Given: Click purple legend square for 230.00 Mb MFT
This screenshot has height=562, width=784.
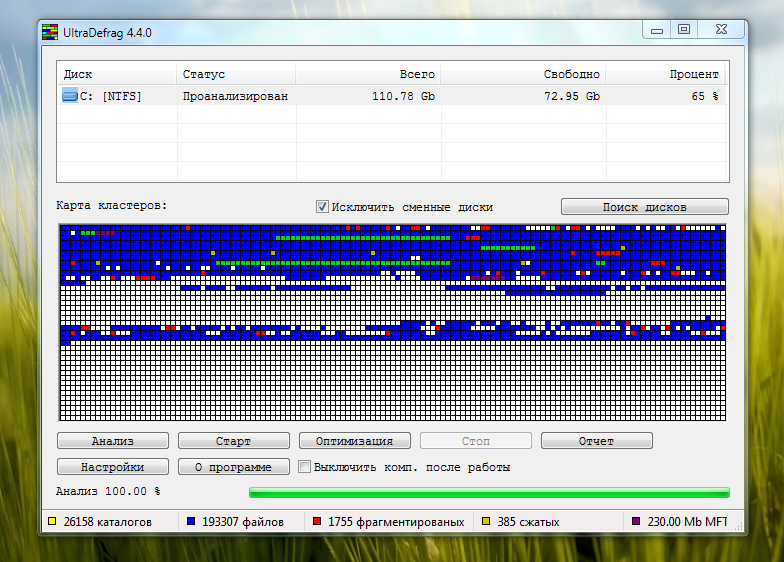Looking at the screenshot, I should coord(636,521).
